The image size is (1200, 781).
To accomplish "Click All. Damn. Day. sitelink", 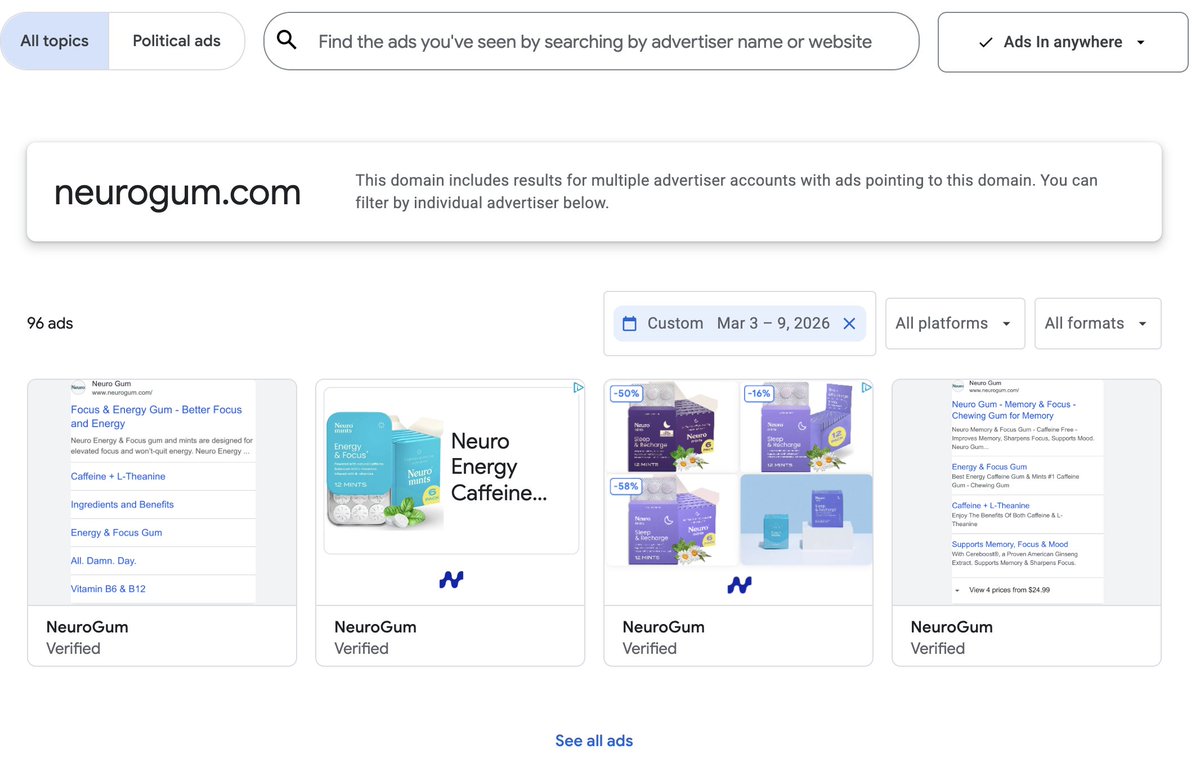I will [103, 560].
